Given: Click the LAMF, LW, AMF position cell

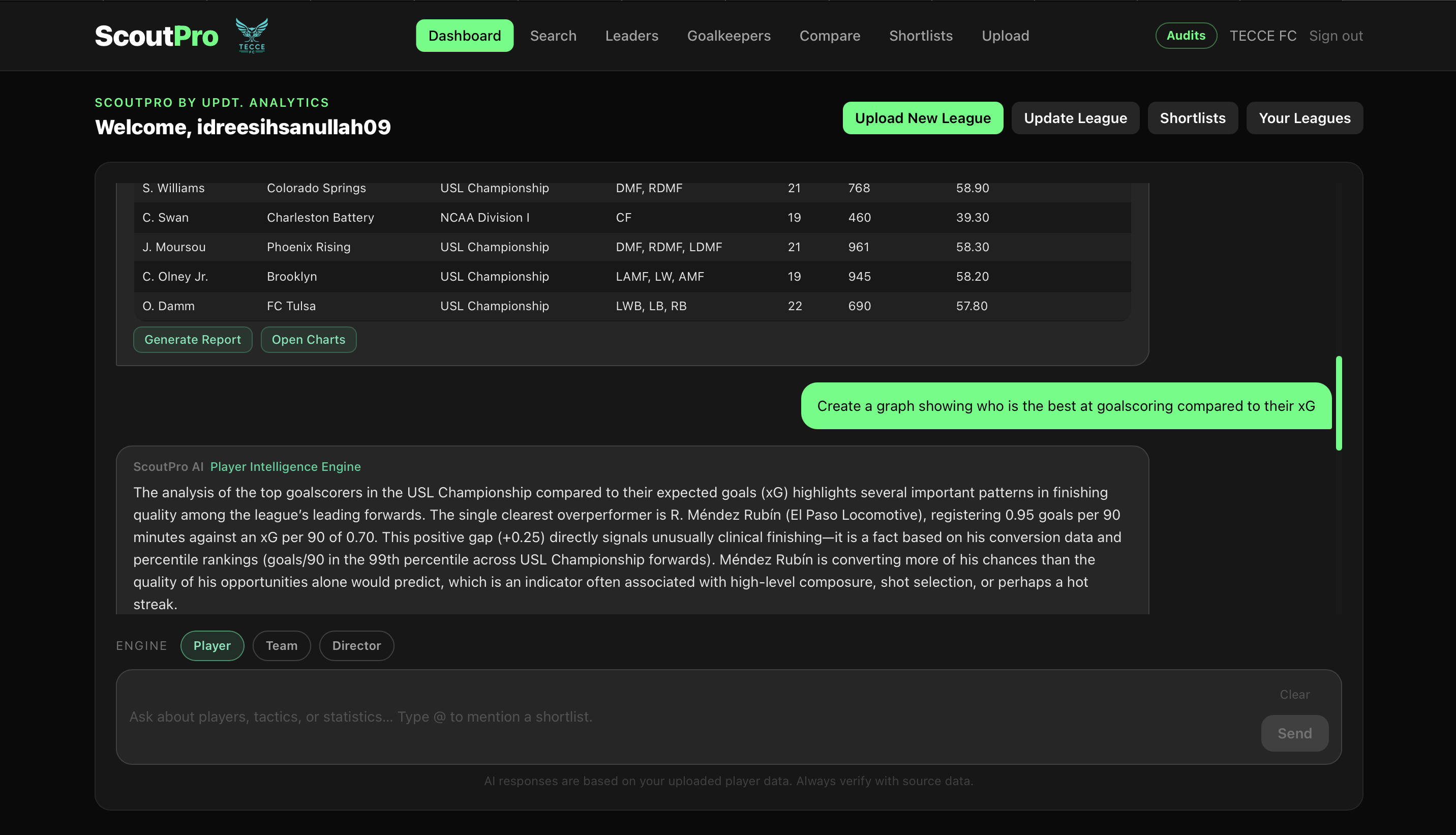Looking at the screenshot, I should click(x=660, y=277).
